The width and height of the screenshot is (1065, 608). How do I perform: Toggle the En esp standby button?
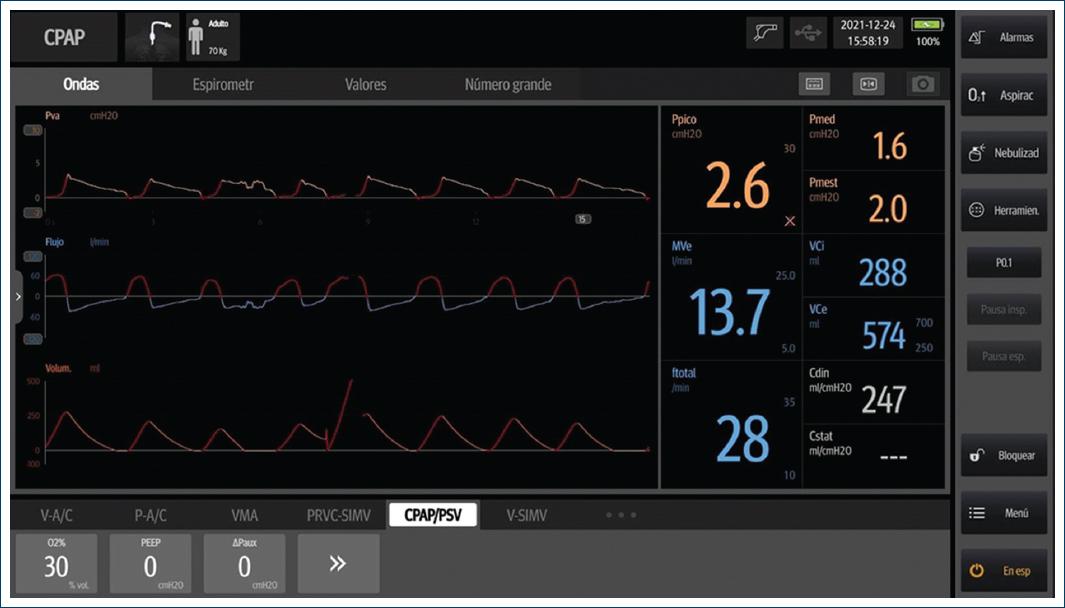[x=1004, y=571]
